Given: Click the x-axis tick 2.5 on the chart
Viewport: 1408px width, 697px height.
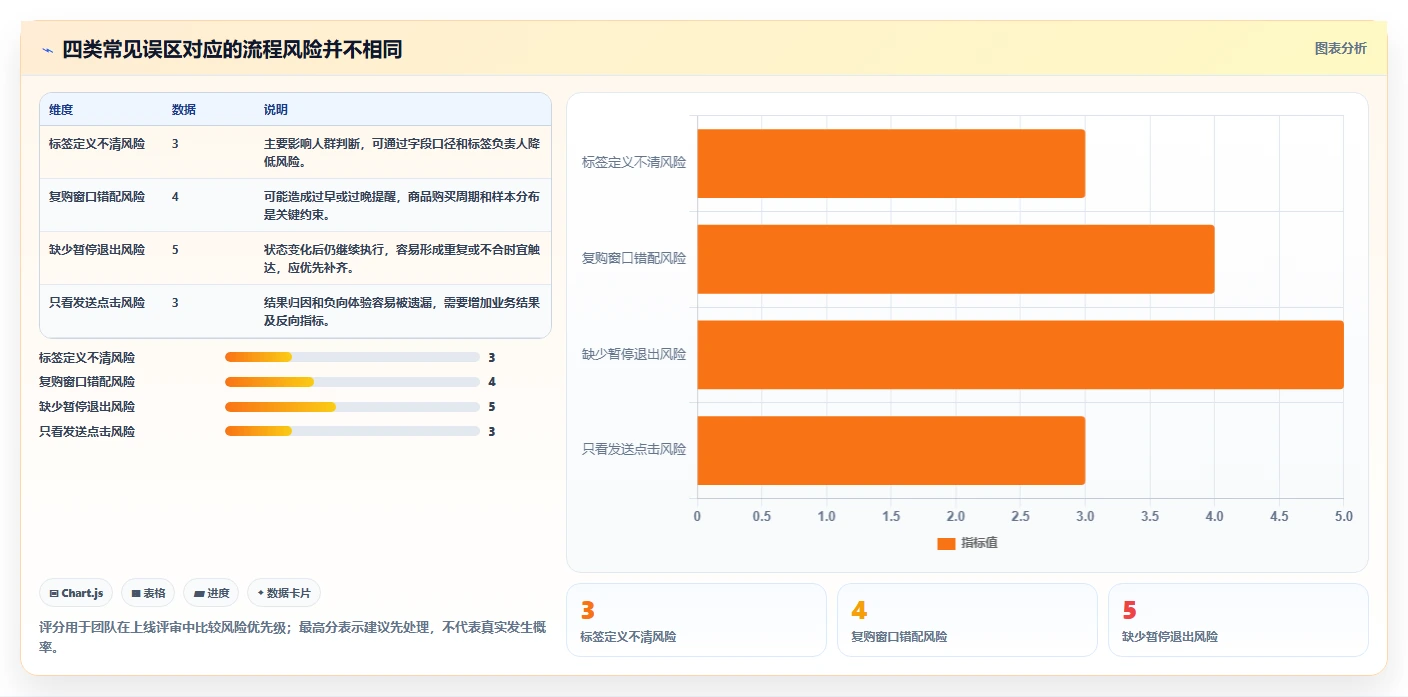Looking at the screenshot, I should pyautogui.click(x=1020, y=517).
